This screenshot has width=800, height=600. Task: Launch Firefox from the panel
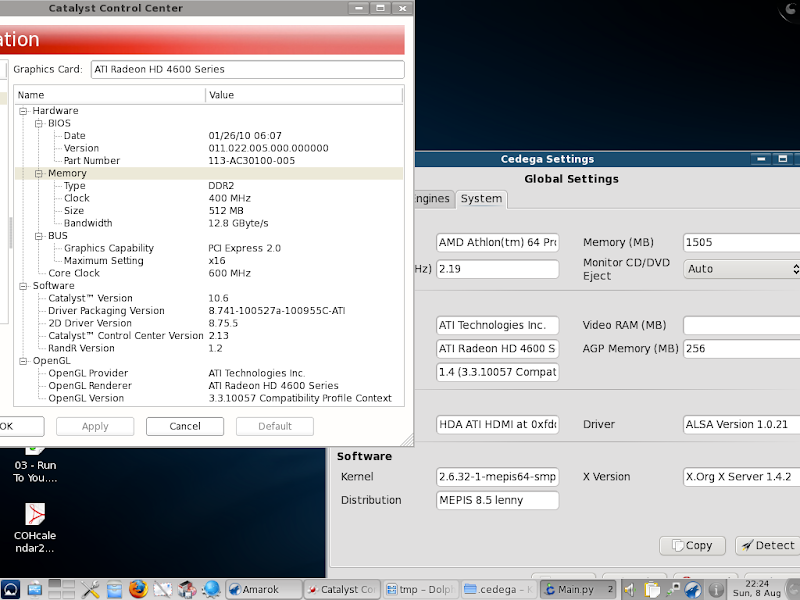[x=138, y=589]
